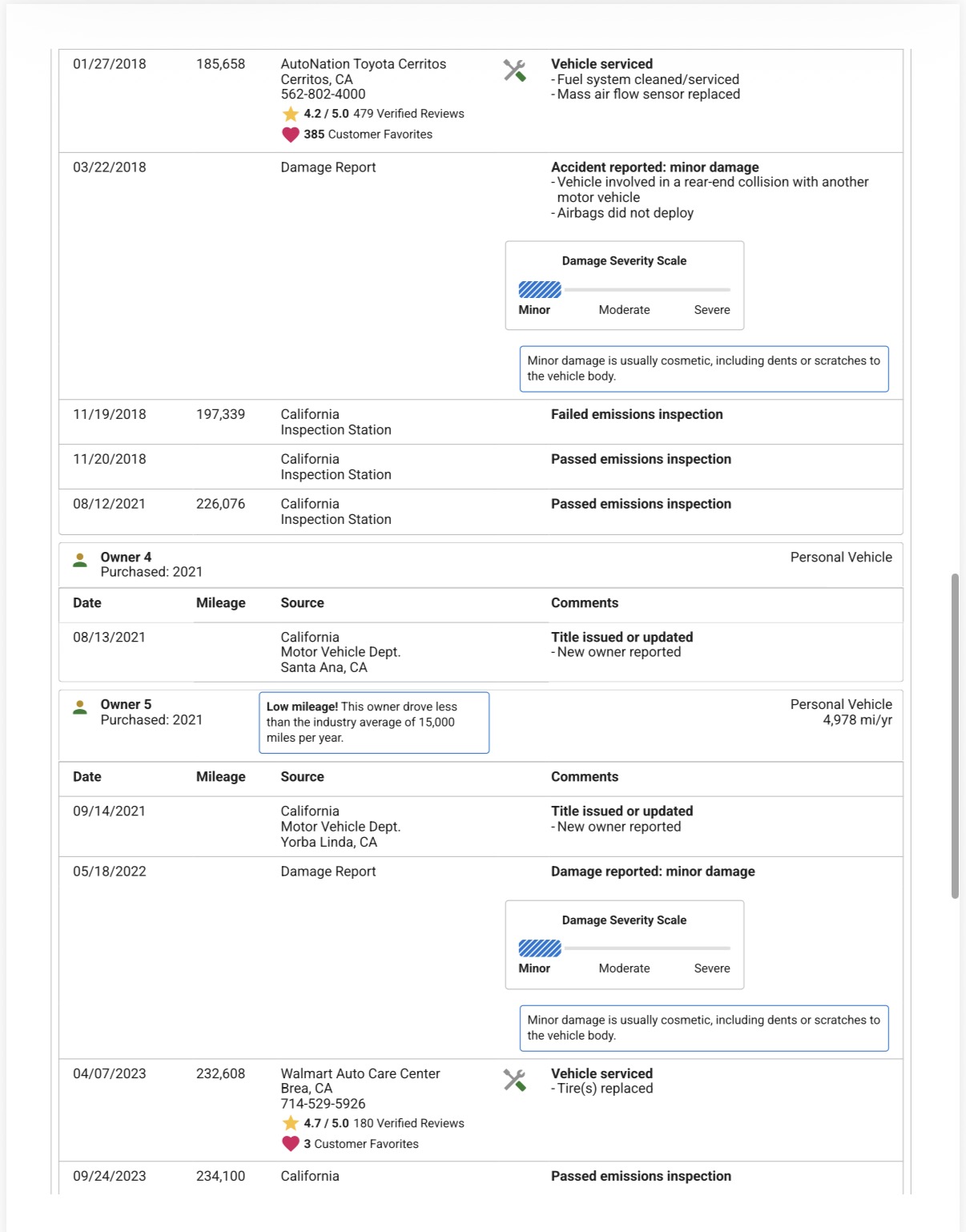Open AutoNation Toyota Cerritos dealer name
Screen dimensions: 966x1232
point(364,64)
